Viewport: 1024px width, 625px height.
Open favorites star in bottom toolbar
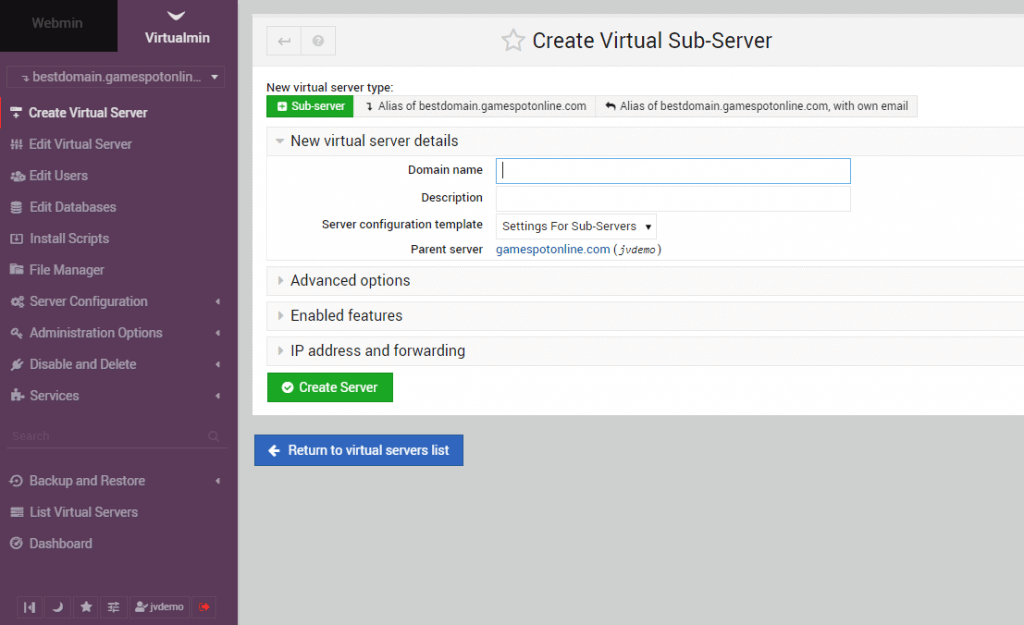(86, 606)
